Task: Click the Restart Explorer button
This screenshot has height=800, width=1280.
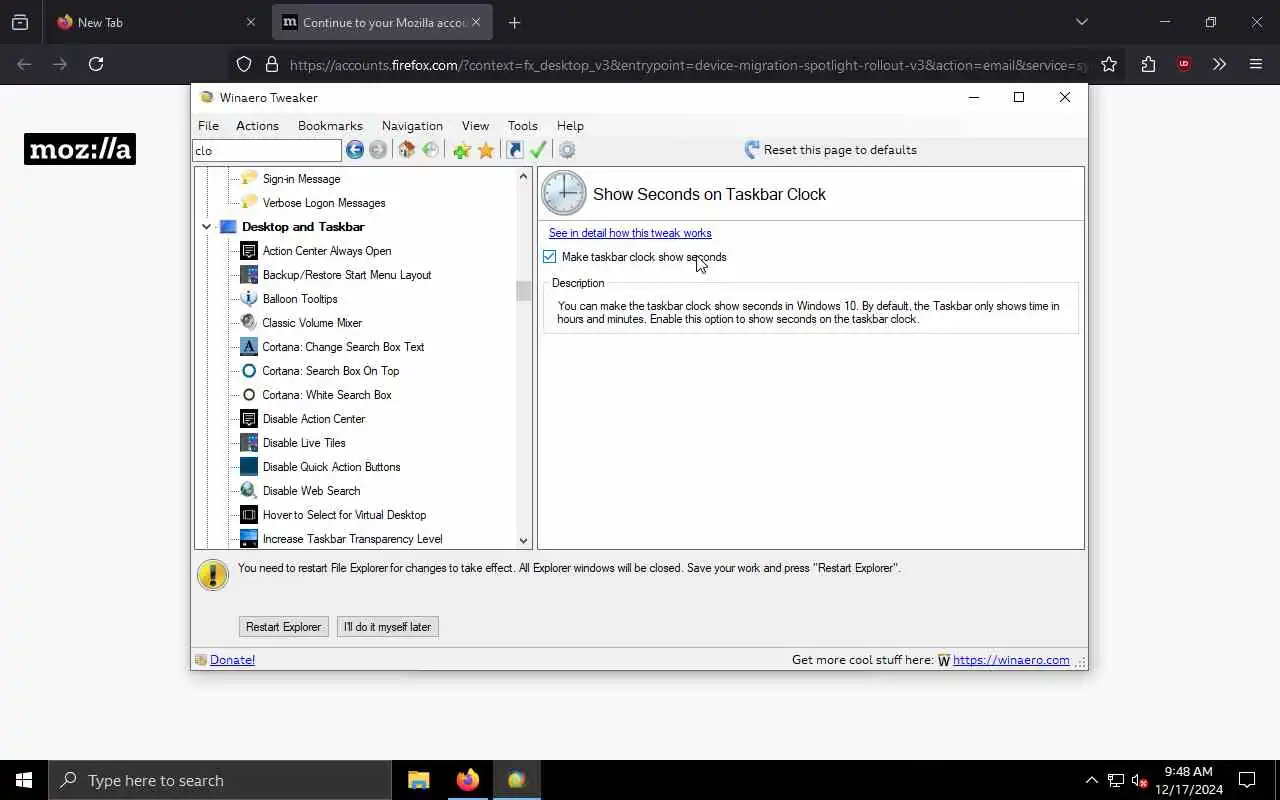Action: coord(284,627)
